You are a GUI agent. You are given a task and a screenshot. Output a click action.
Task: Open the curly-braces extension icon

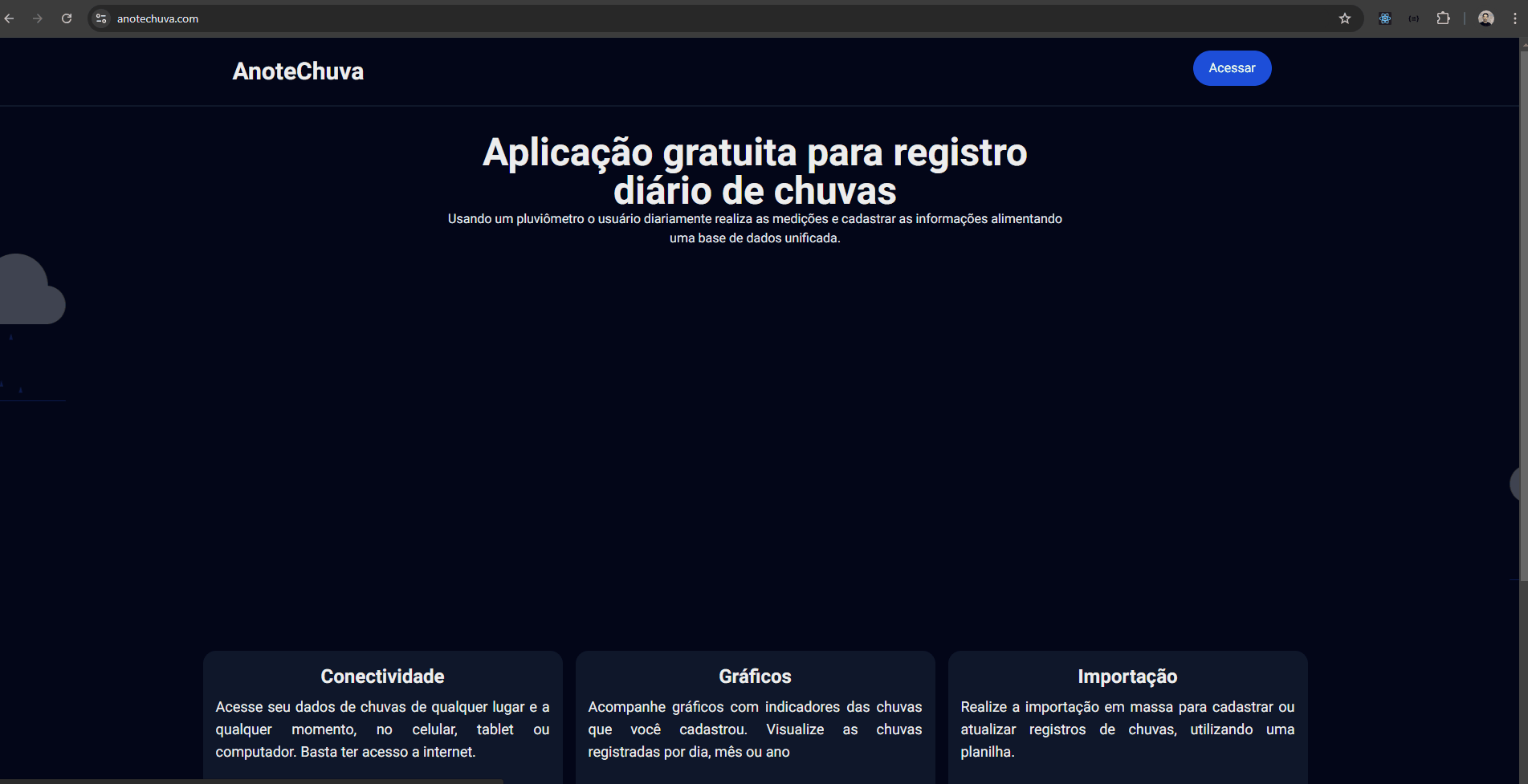pos(1414,18)
